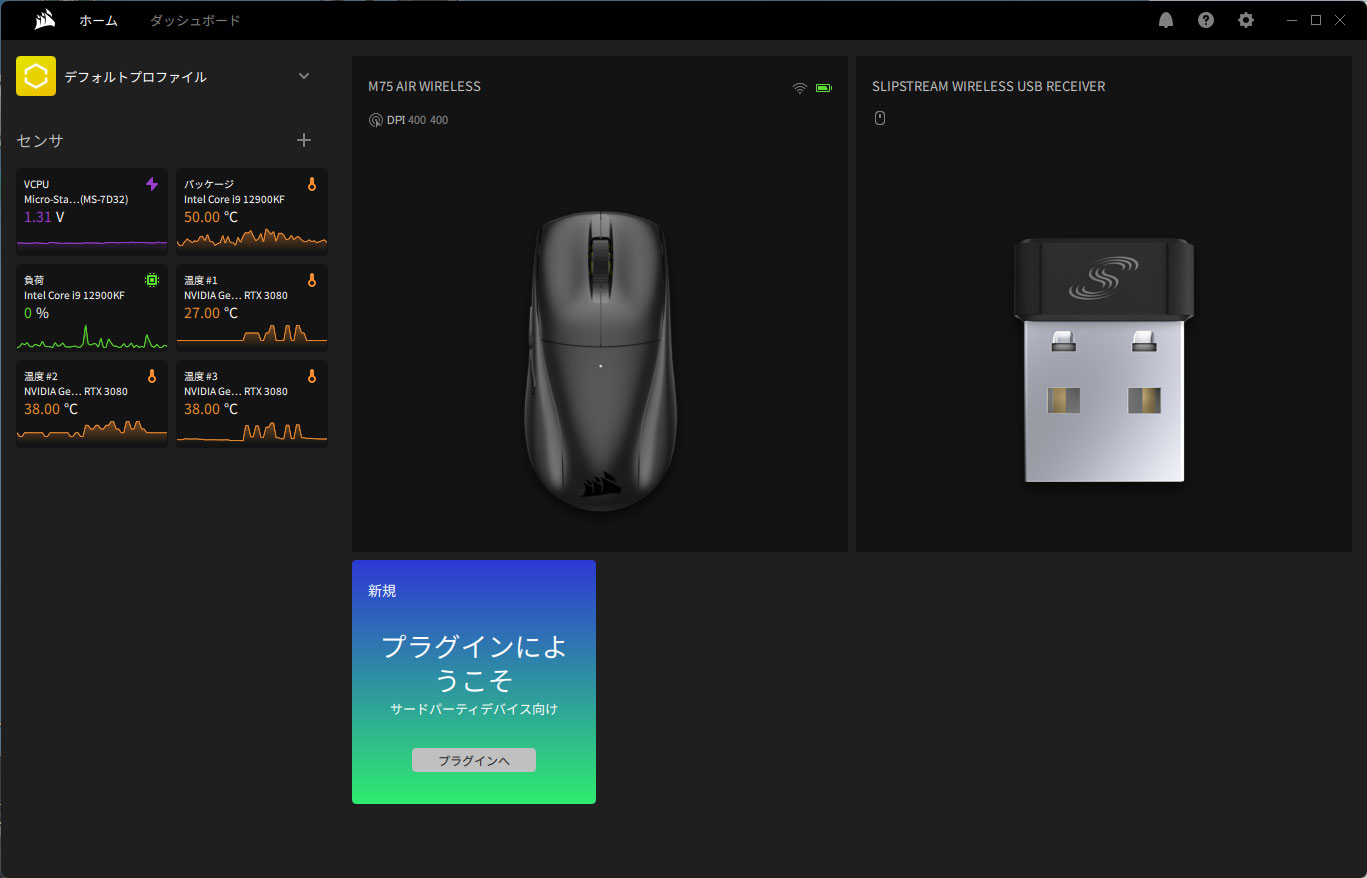Click the M75 AIR WIRELESS title
The width and height of the screenshot is (1367, 878).
(424, 87)
